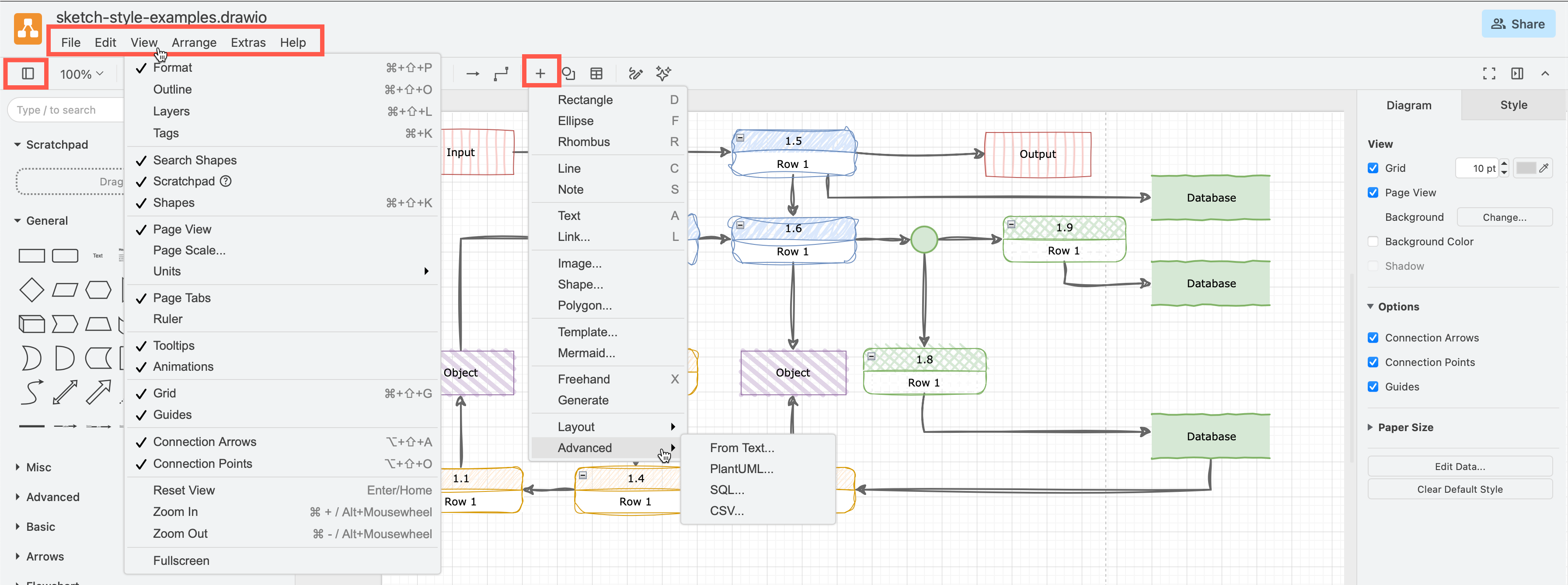
Task: Toggle the format panel icon
Action: point(1517,73)
